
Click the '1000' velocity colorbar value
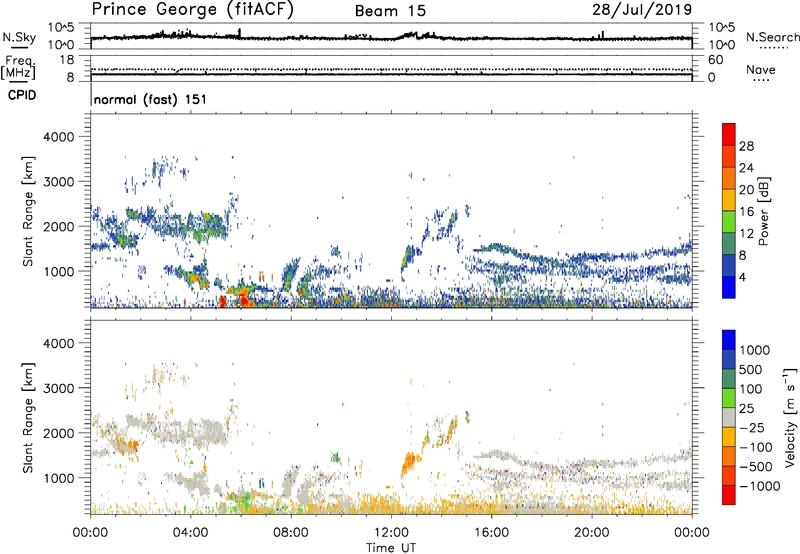pyautogui.click(x=755, y=350)
